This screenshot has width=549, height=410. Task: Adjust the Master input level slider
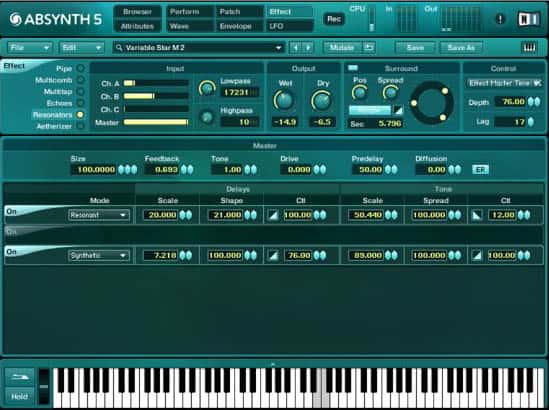tap(156, 122)
